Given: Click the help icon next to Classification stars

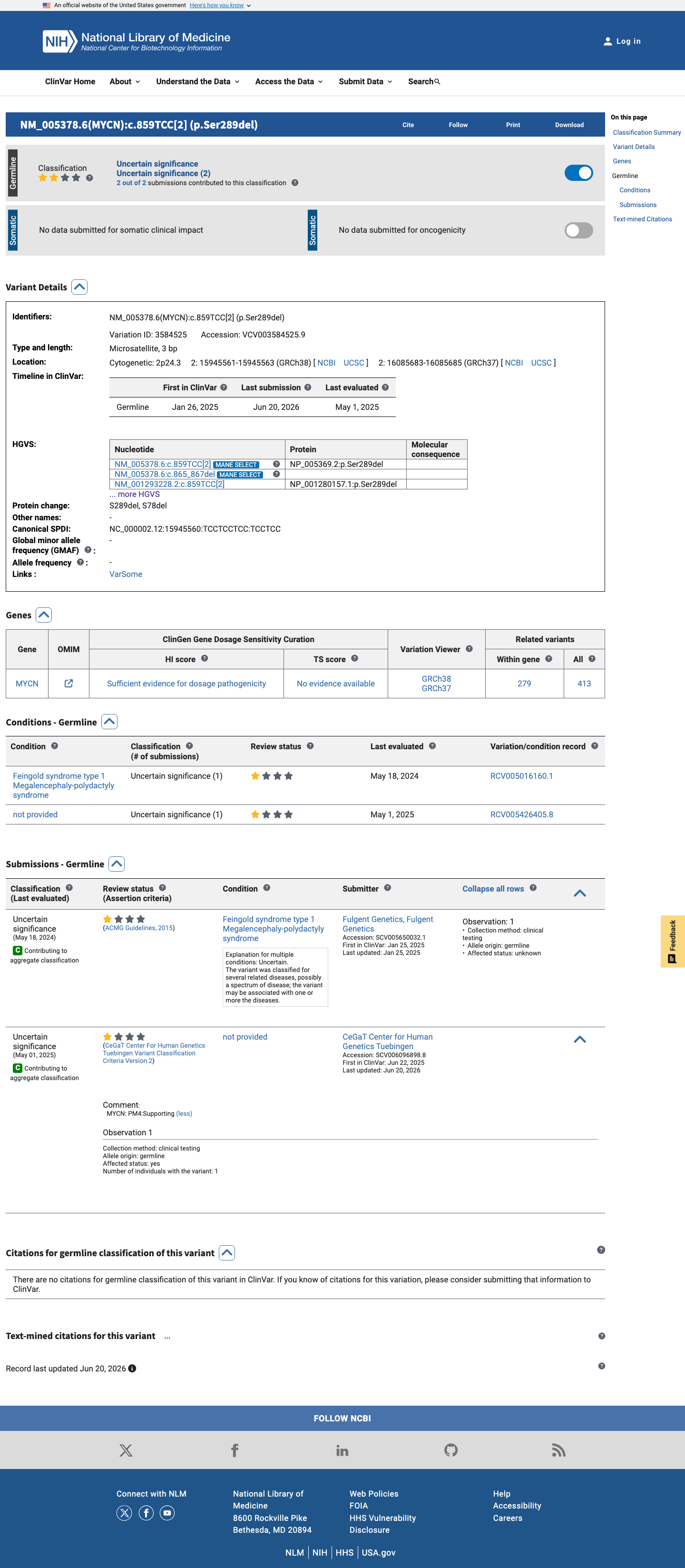Looking at the screenshot, I should coord(89,178).
